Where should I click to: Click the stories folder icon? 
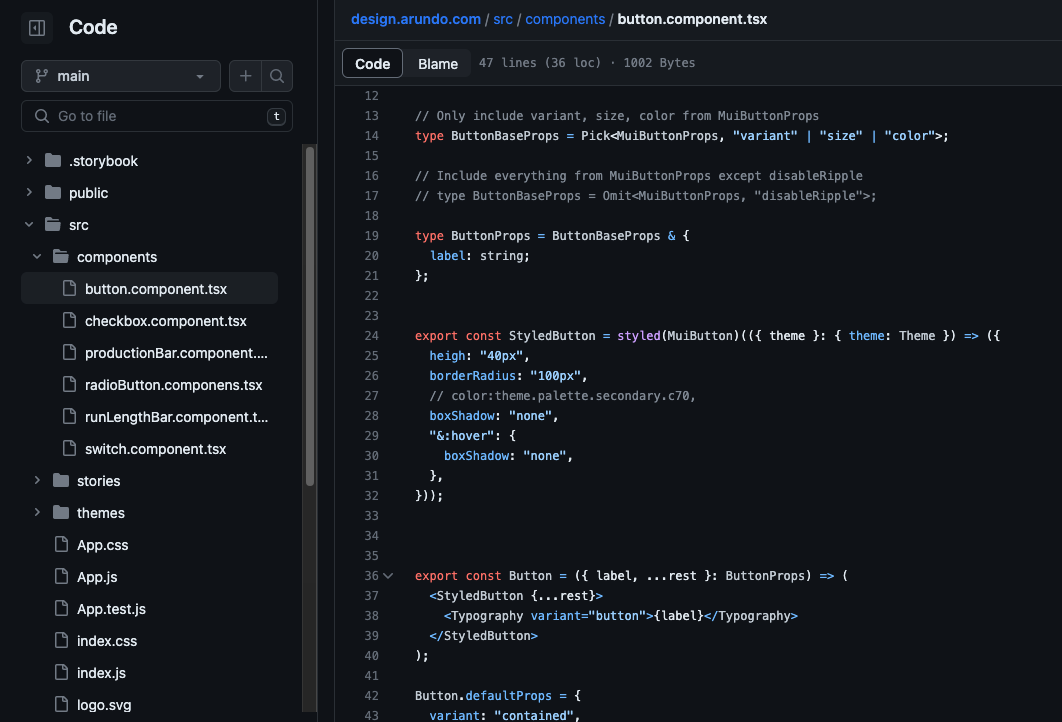(61, 480)
